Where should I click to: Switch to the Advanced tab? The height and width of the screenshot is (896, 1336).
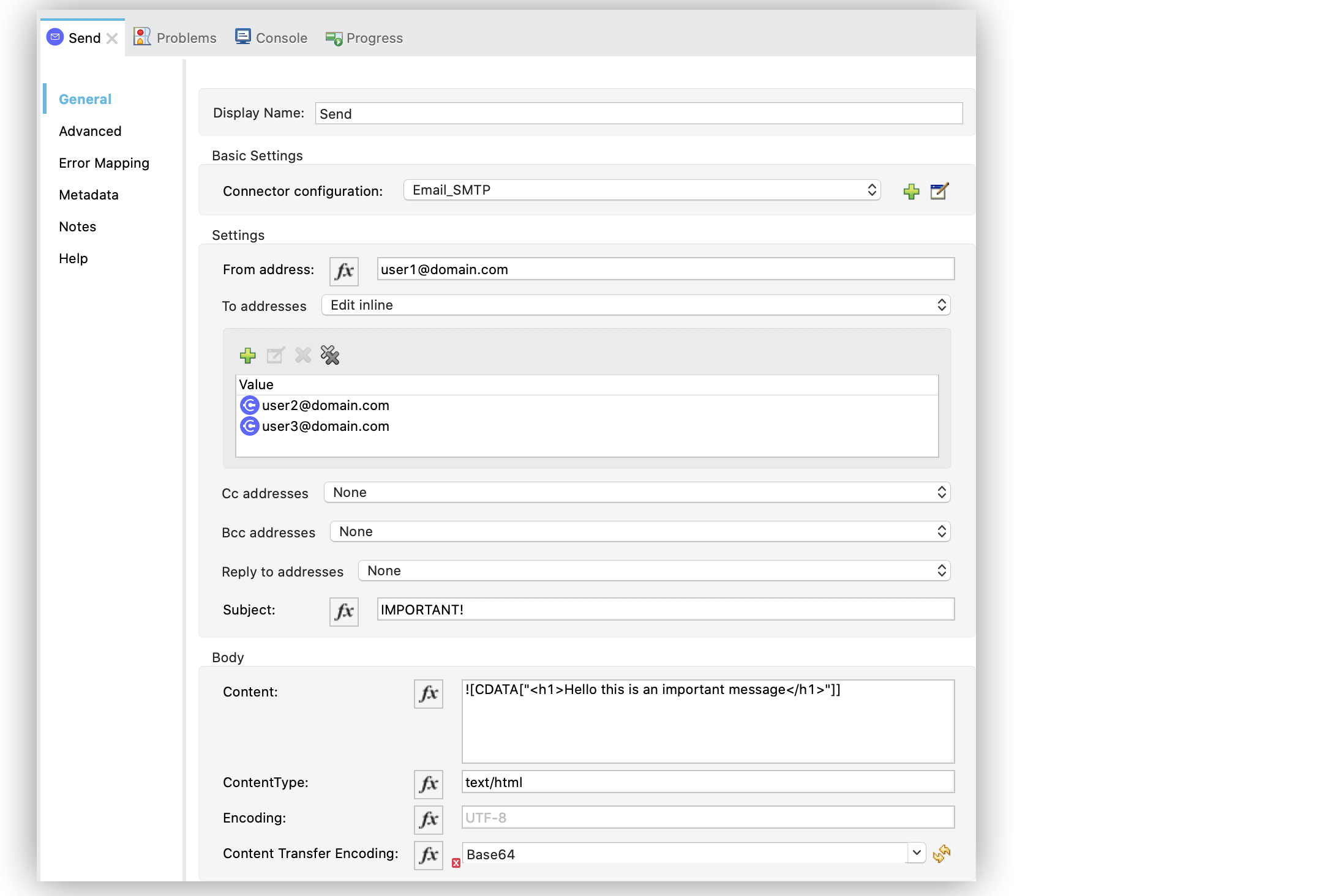tap(90, 130)
